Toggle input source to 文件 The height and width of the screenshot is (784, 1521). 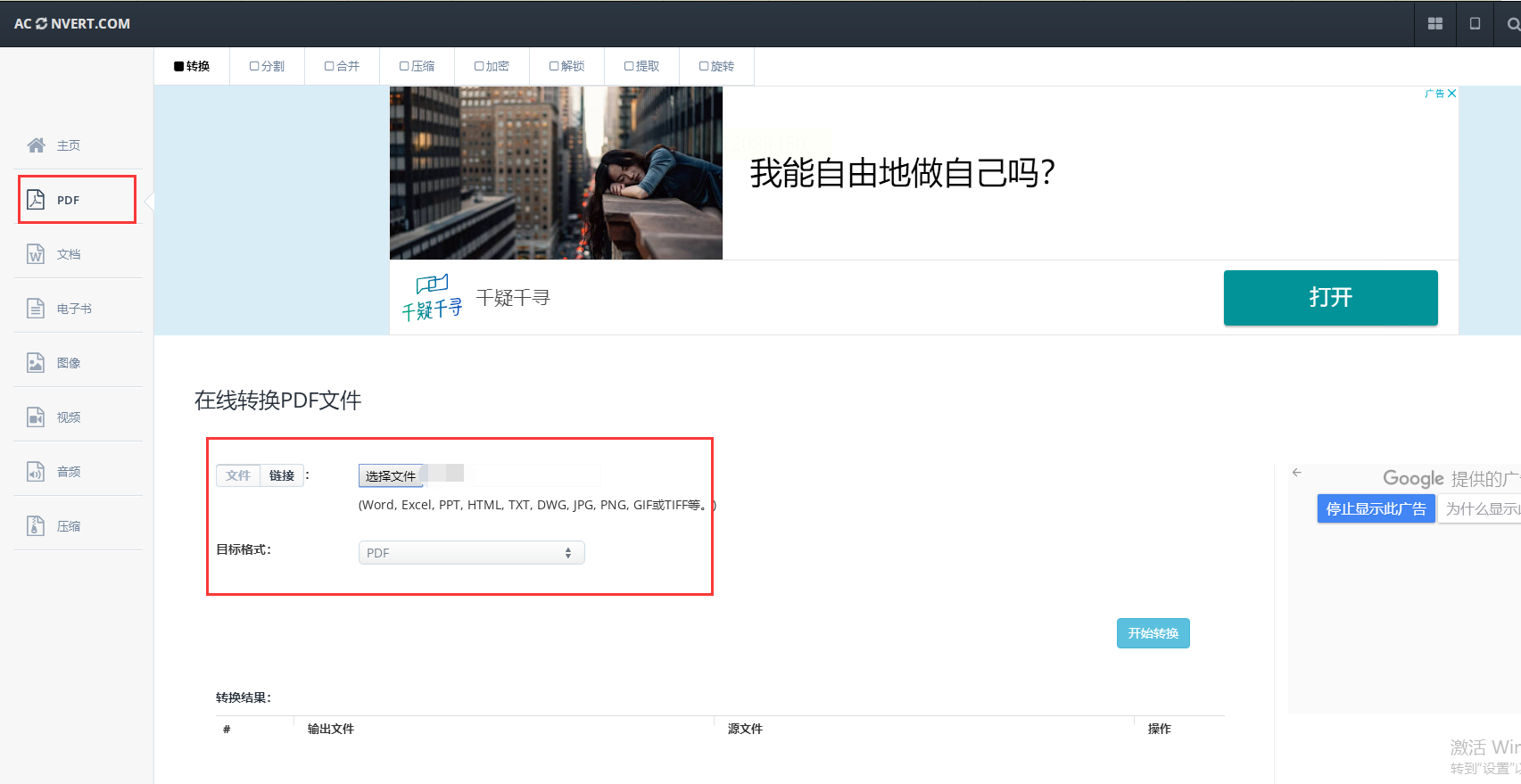point(238,475)
